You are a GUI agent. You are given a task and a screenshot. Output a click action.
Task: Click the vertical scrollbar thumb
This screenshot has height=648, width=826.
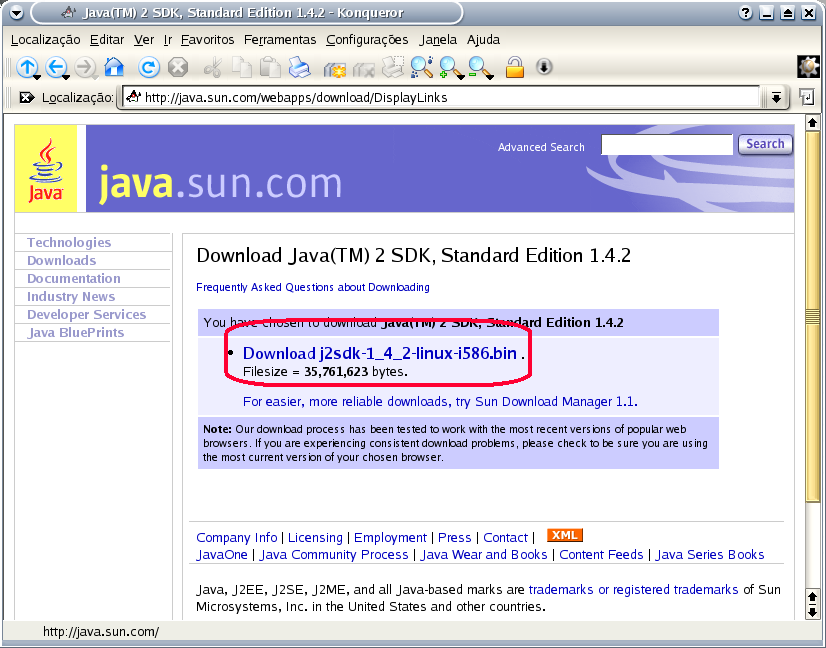812,316
